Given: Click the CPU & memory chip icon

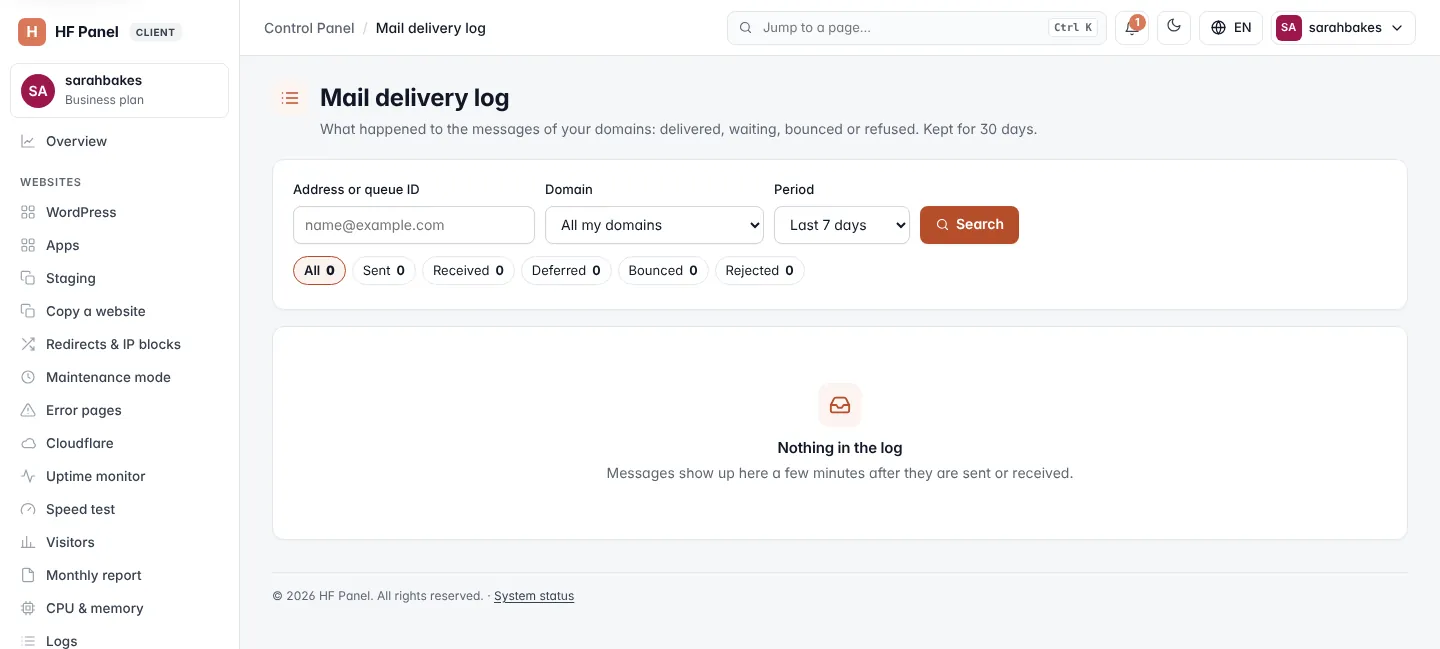Looking at the screenshot, I should click(x=28, y=608).
